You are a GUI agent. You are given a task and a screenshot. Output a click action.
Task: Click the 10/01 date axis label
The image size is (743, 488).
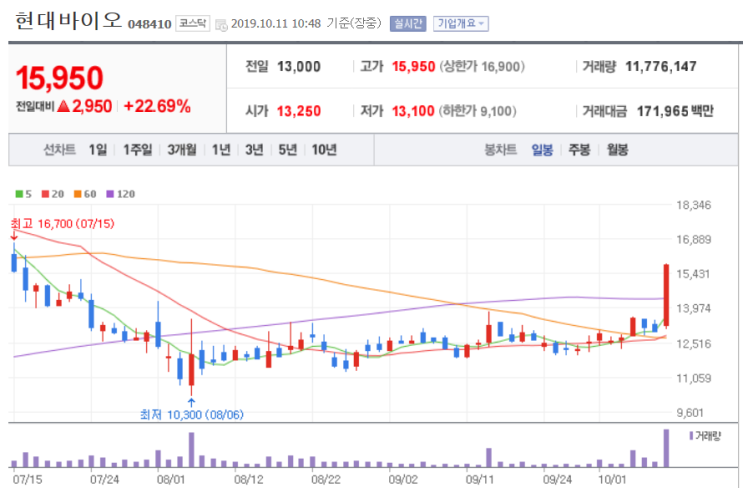click(612, 479)
